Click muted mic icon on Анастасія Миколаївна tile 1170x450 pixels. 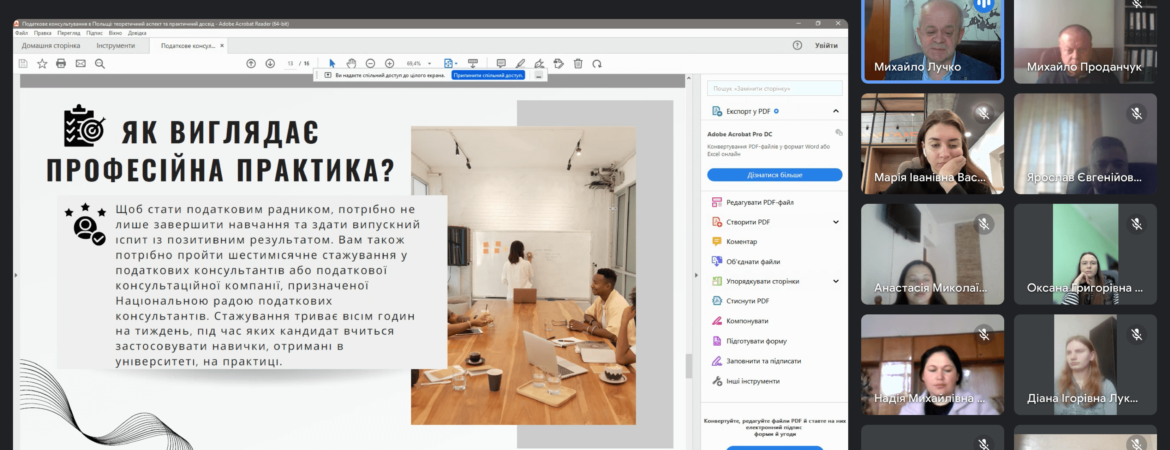click(984, 224)
